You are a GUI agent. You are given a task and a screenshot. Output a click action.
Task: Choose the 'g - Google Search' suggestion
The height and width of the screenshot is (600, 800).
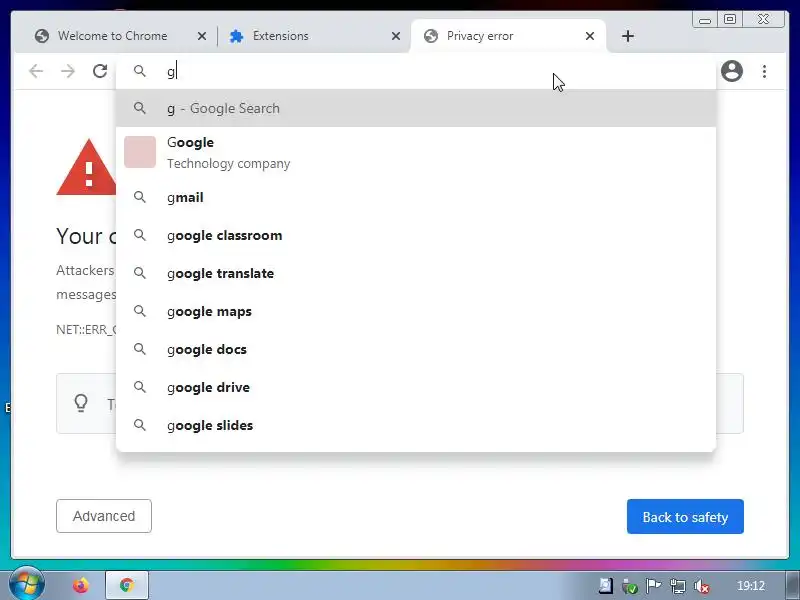416,108
